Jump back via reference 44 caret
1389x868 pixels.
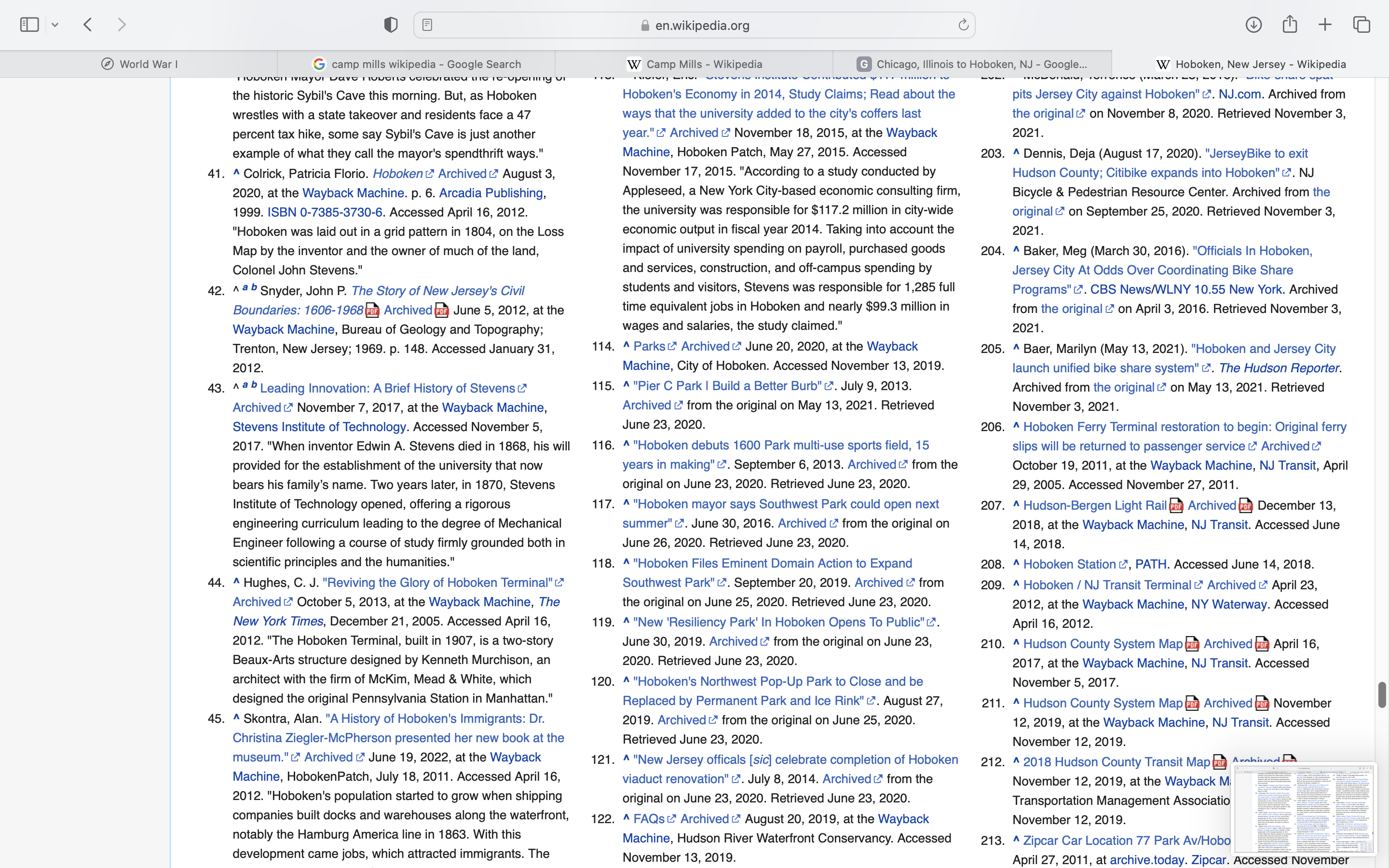click(x=236, y=582)
